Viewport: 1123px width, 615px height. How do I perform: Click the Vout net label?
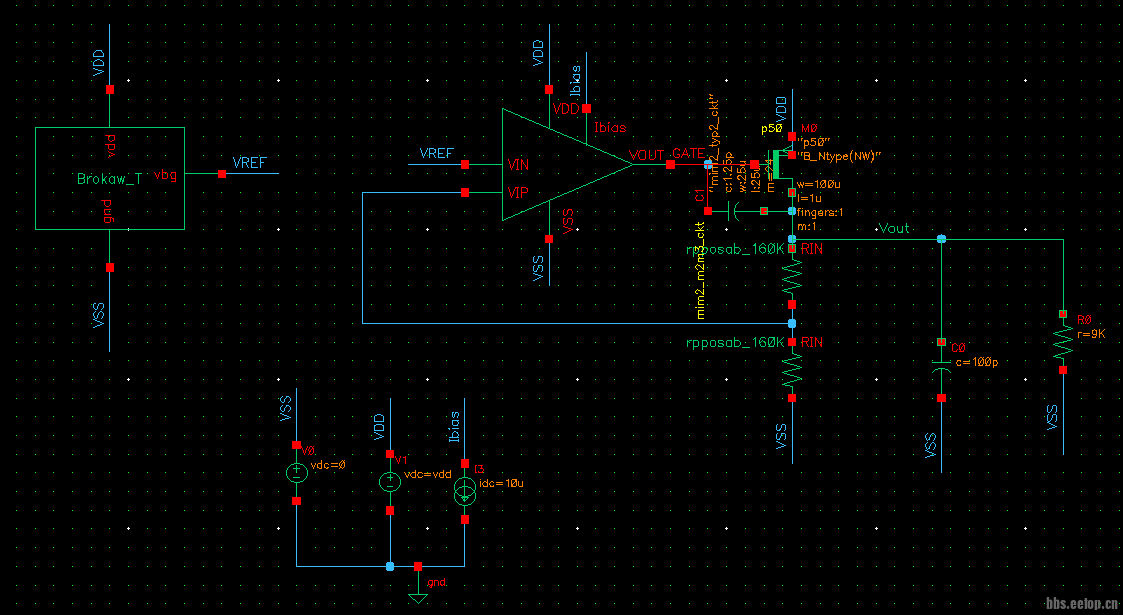[x=894, y=229]
